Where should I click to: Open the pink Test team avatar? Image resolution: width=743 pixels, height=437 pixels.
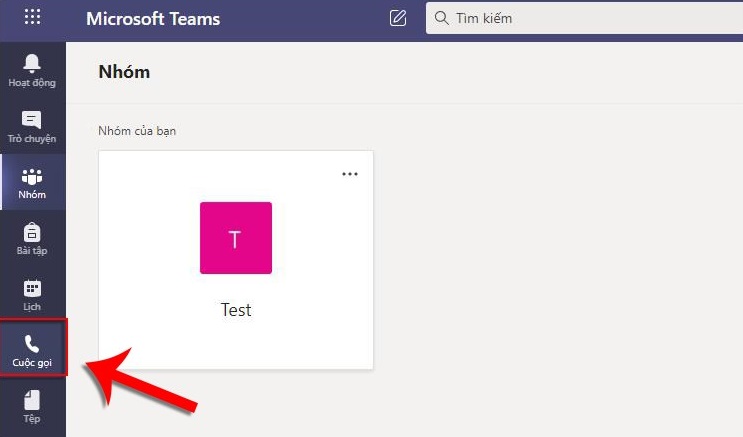(x=236, y=238)
